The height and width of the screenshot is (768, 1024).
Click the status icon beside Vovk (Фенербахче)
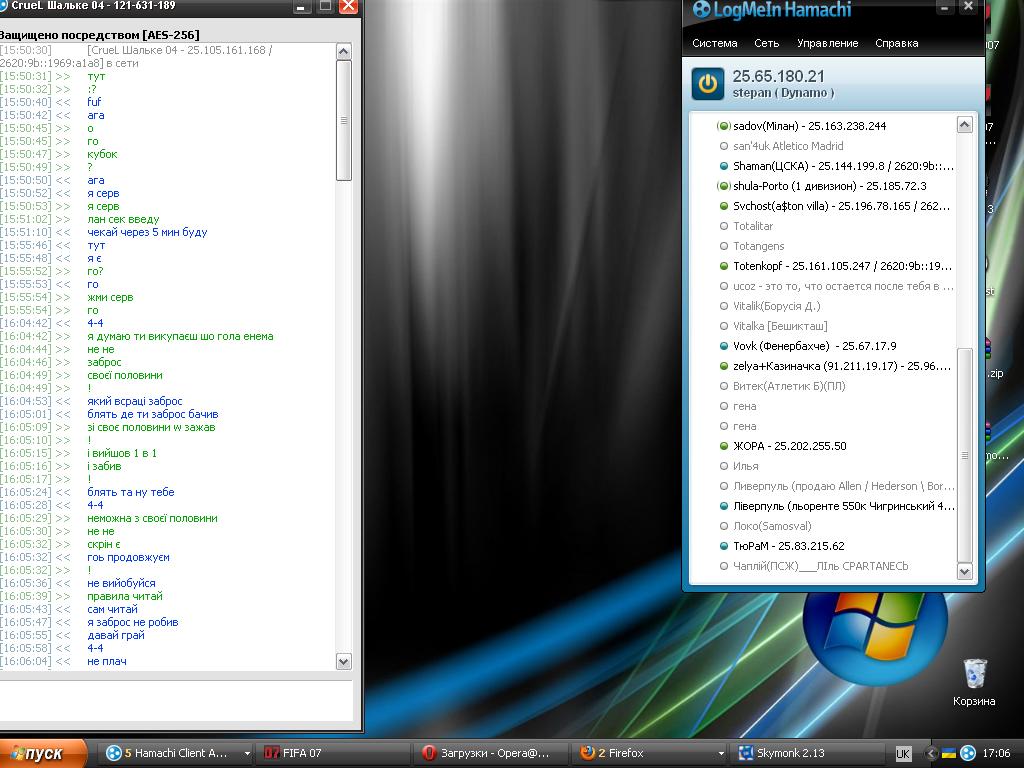point(724,346)
